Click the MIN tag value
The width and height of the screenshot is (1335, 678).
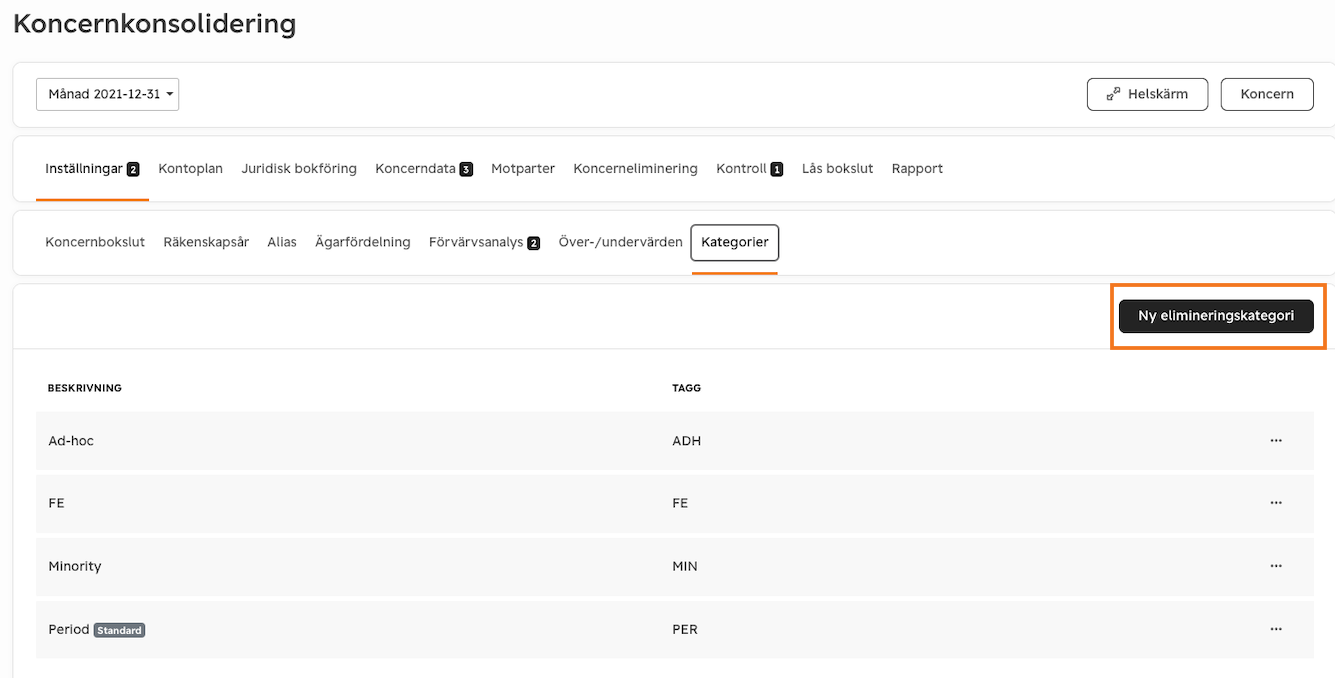pyautogui.click(x=685, y=566)
